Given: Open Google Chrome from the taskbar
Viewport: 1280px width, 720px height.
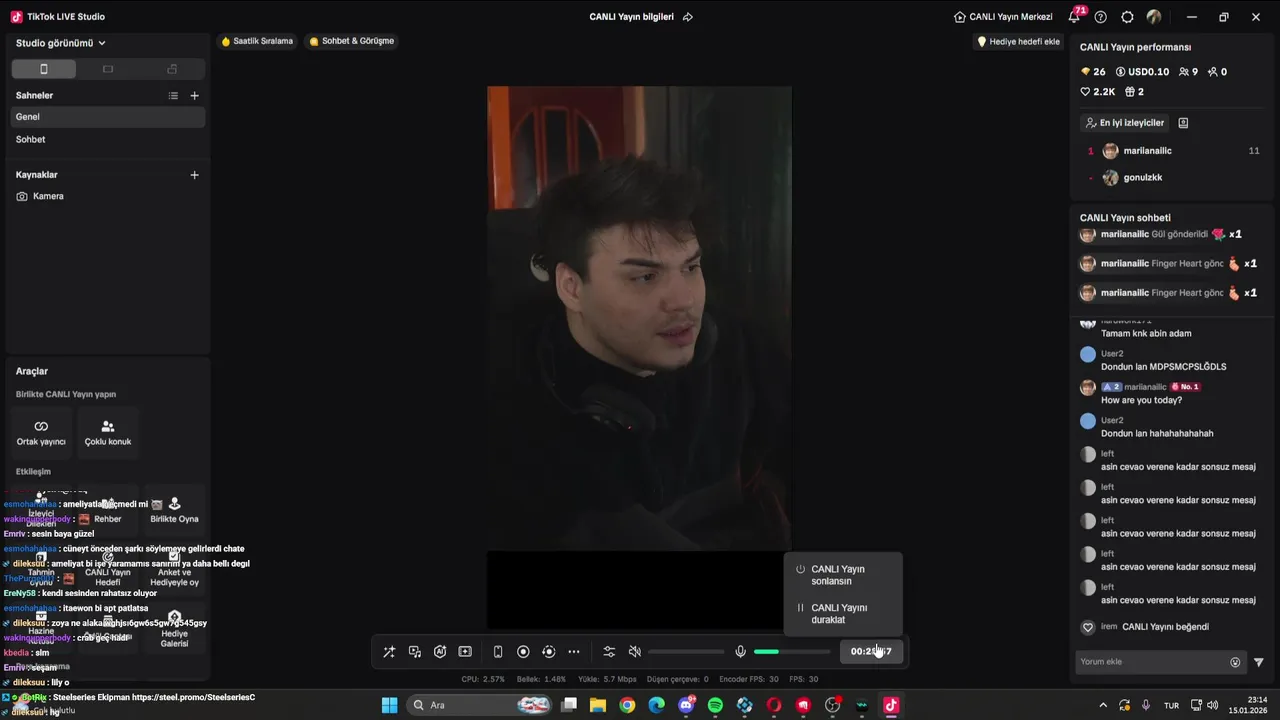Looking at the screenshot, I should click(x=627, y=705).
